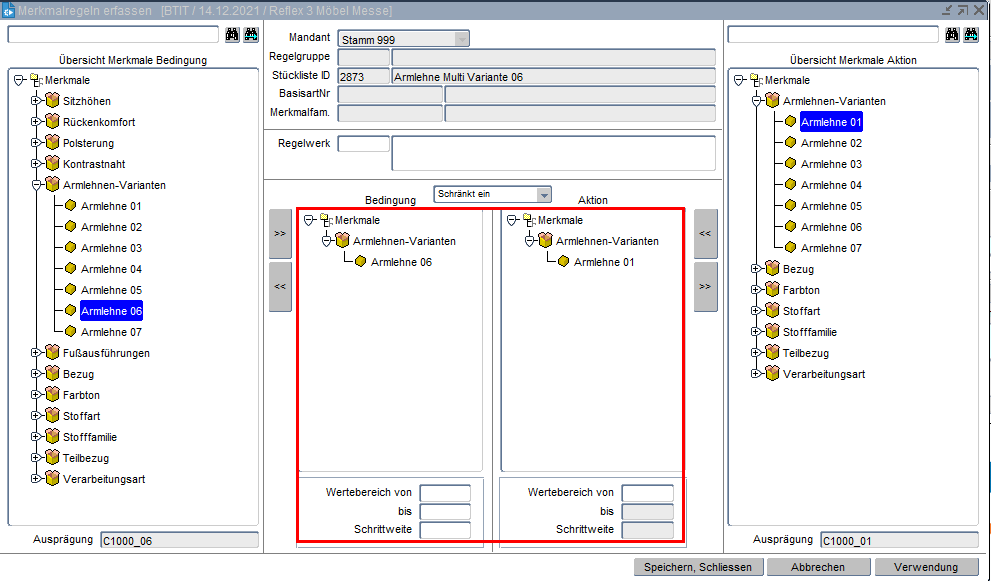The width and height of the screenshot is (991, 581).
Task: Open Verwendung via the bottom button
Action: tap(926, 567)
